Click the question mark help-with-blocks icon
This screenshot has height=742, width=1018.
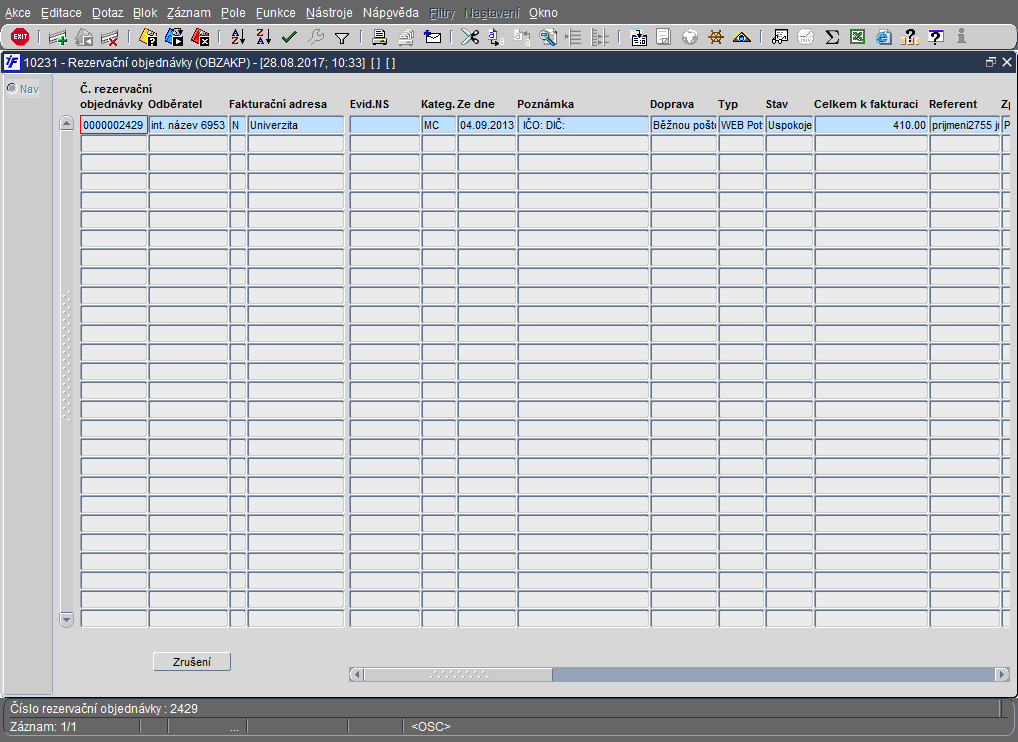[910, 38]
